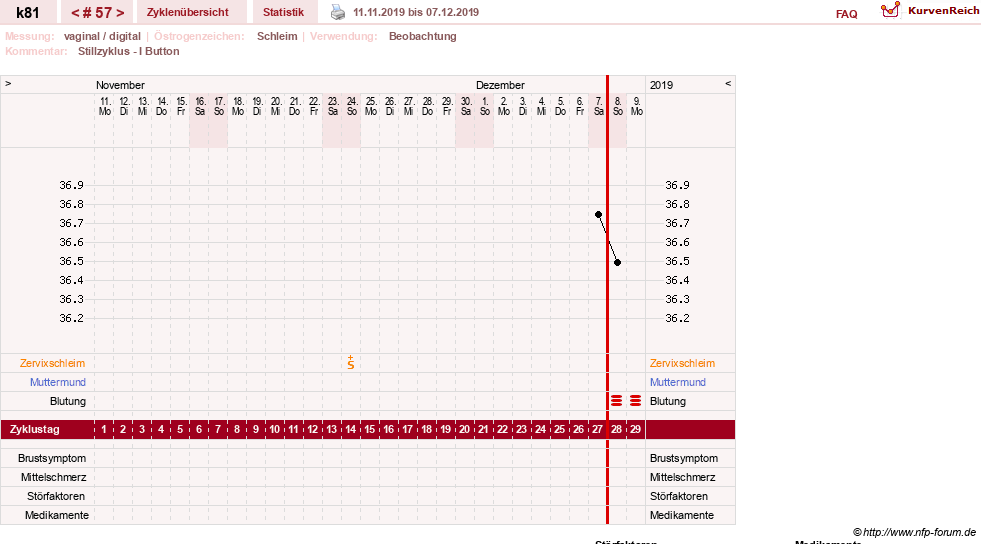The height and width of the screenshot is (544, 981).
Task: Click the Zyklustag row header
Action: tap(34, 430)
